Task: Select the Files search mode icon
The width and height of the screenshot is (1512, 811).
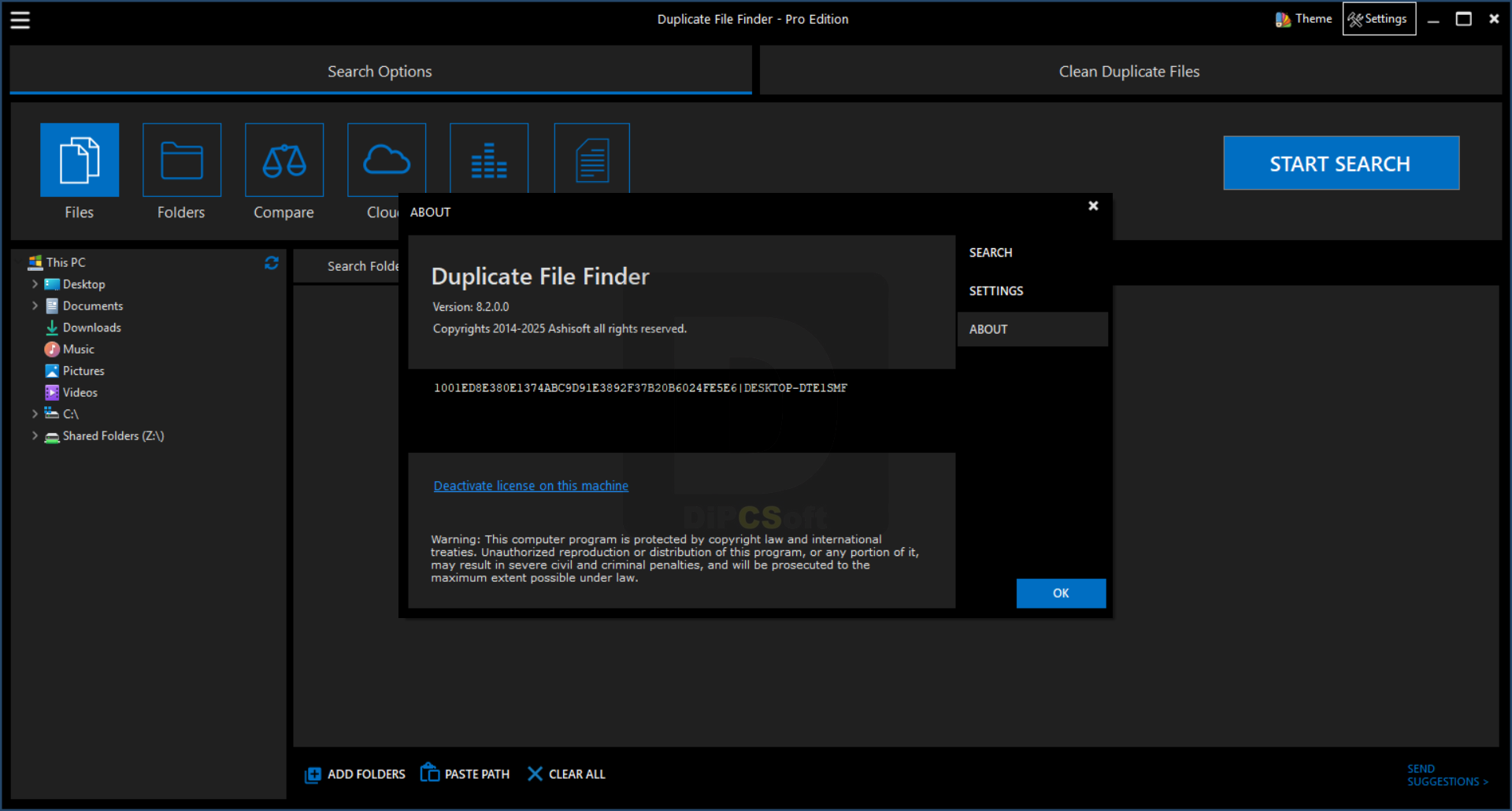Action: (80, 160)
